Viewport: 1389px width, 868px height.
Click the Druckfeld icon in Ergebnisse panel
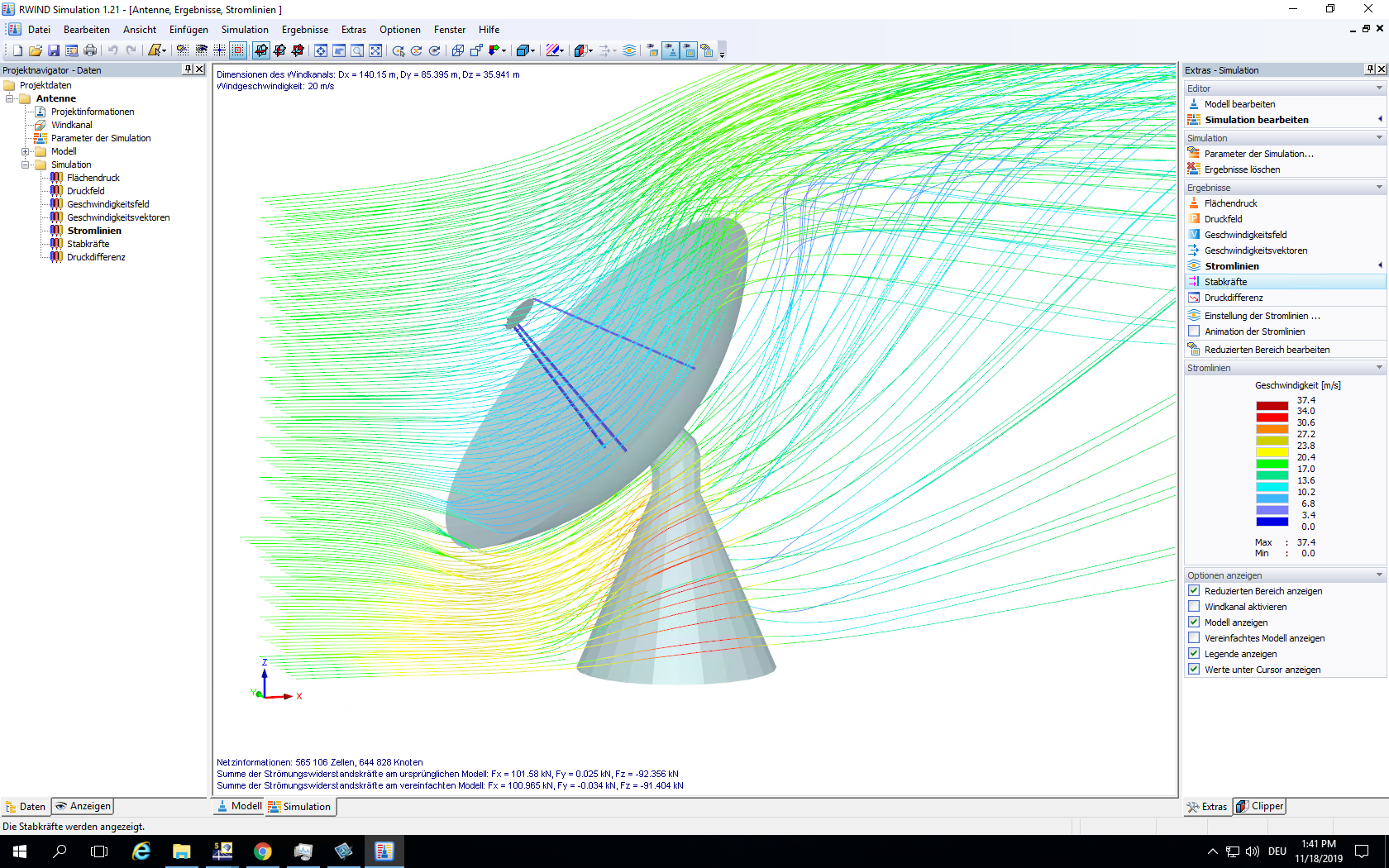click(1194, 219)
